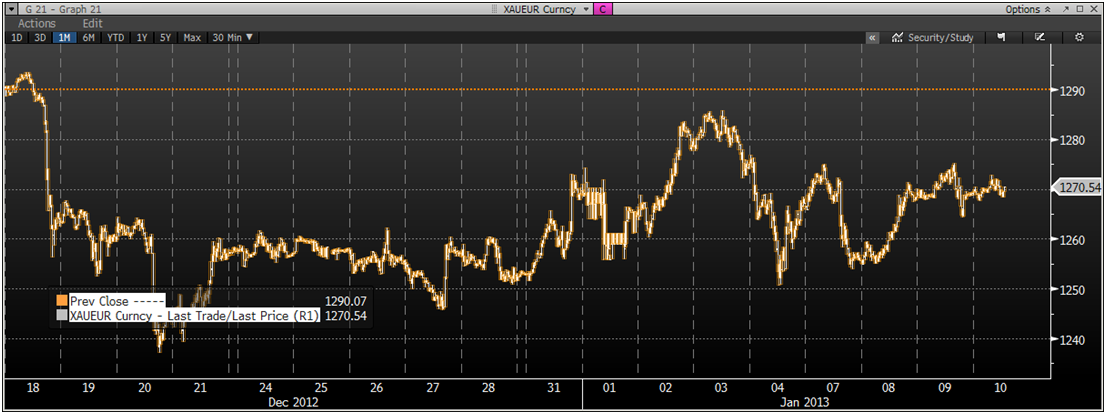Click the edit pencil chart icon

[x=1039, y=37]
